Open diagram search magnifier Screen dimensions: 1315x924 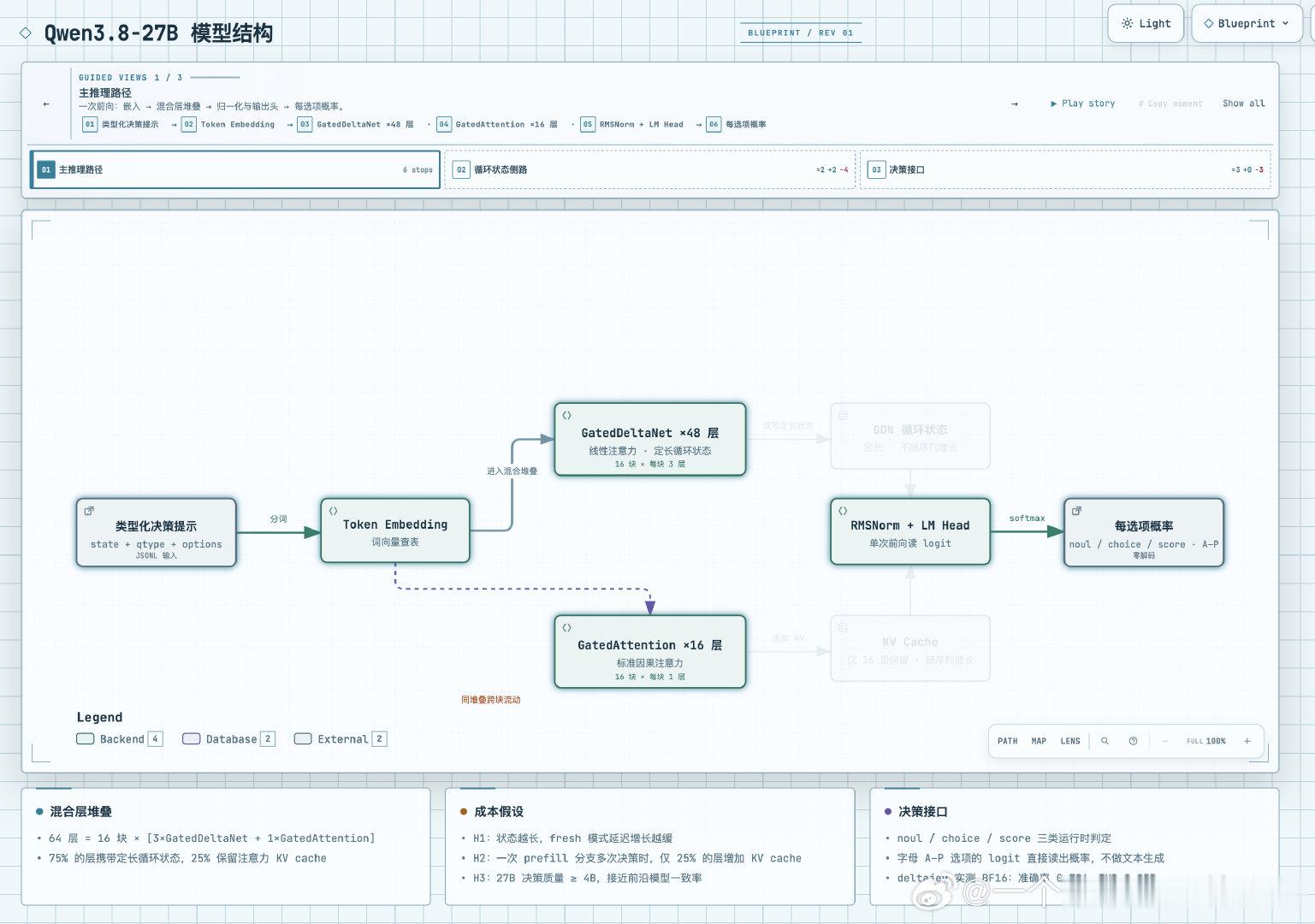1105,741
